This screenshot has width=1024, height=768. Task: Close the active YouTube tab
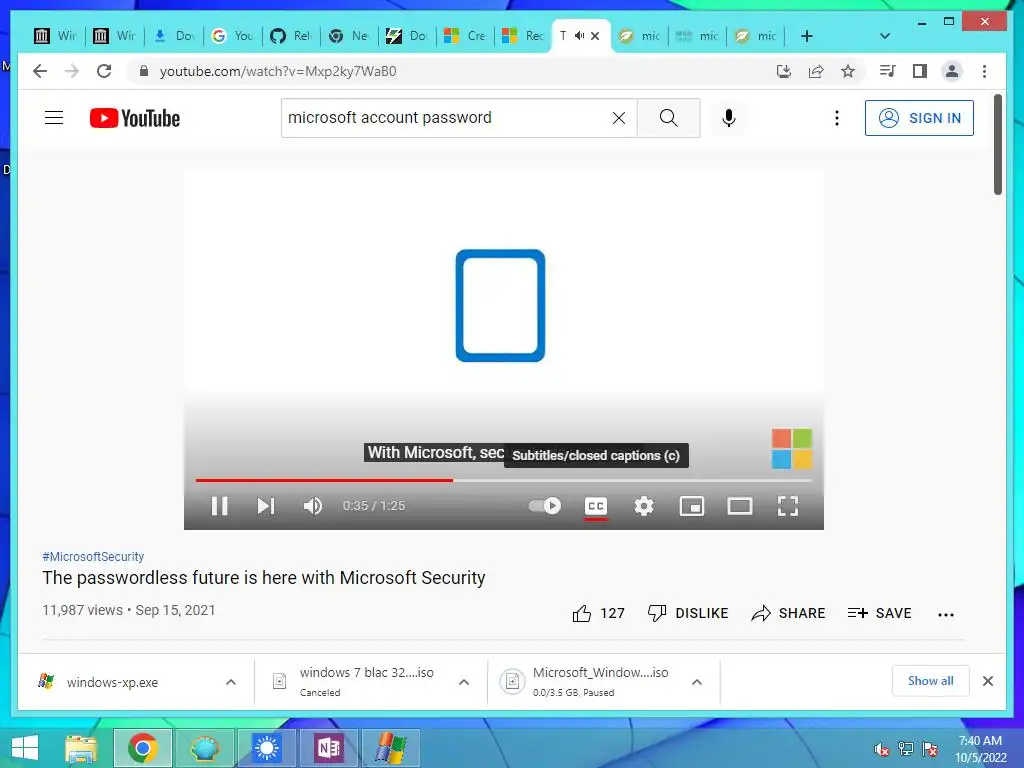(x=595, y=36)
